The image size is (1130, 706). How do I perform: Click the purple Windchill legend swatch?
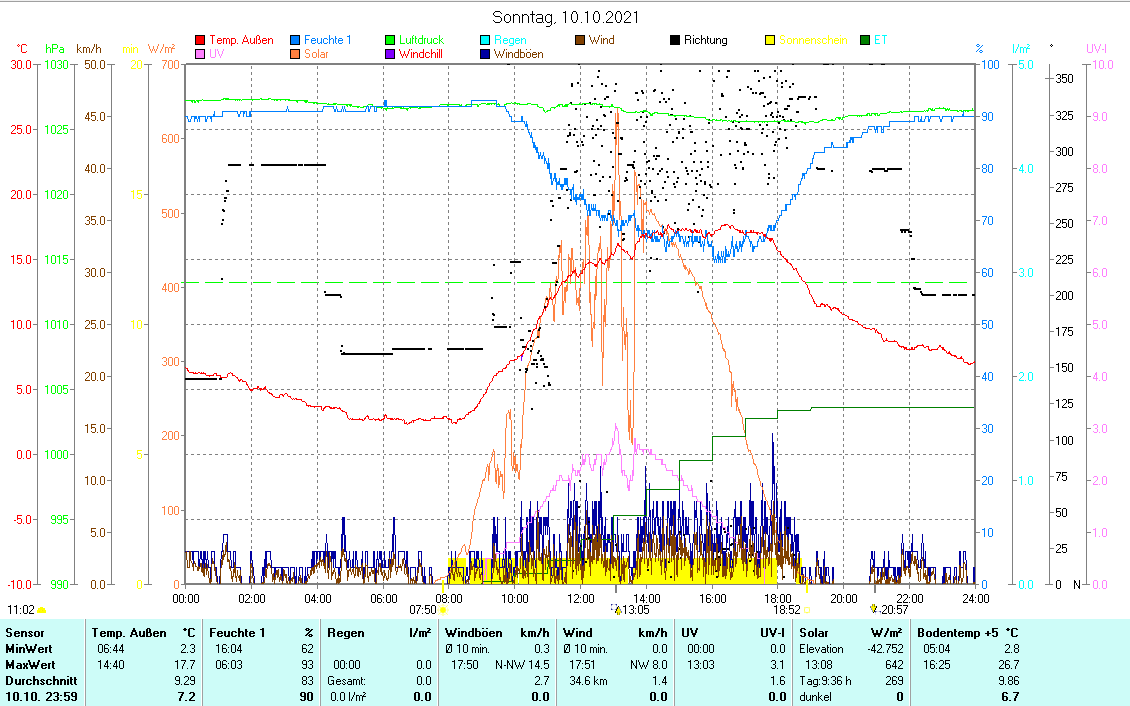390,54
